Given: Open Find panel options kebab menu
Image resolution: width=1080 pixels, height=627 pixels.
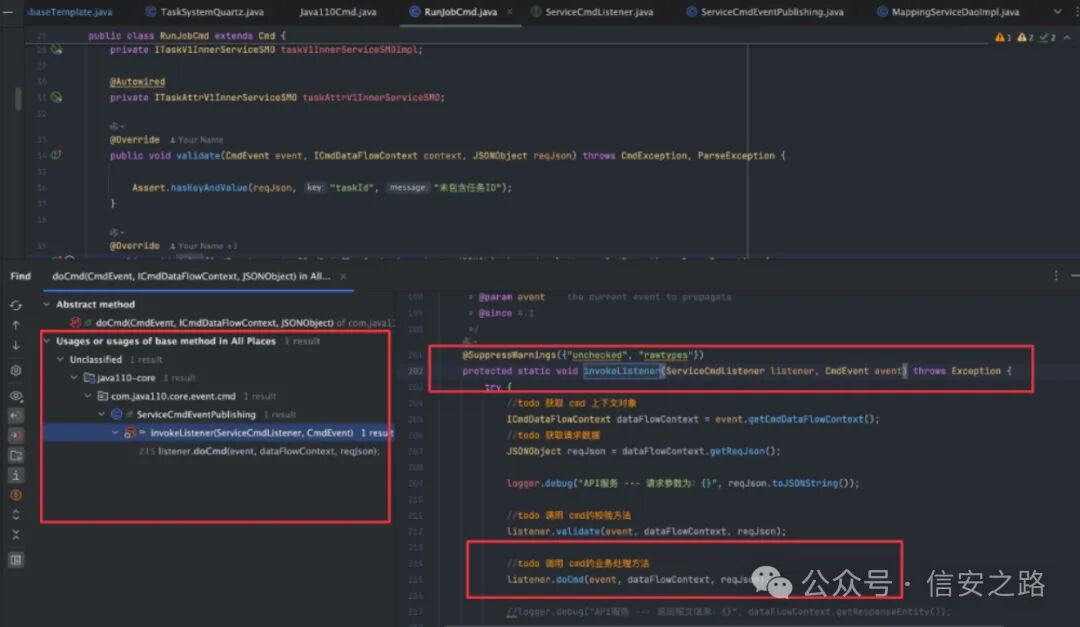Looking at the screenshot, I should (1056, 276).
